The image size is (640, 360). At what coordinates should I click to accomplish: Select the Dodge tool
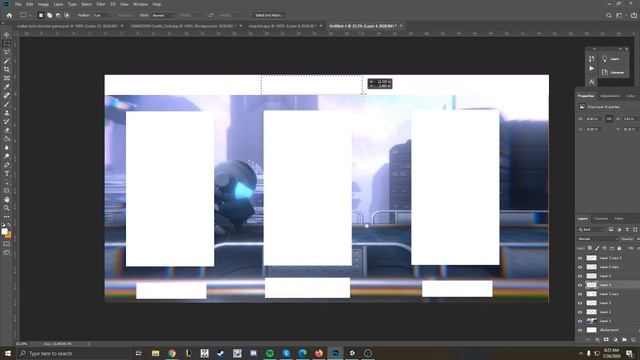[7, 156]
